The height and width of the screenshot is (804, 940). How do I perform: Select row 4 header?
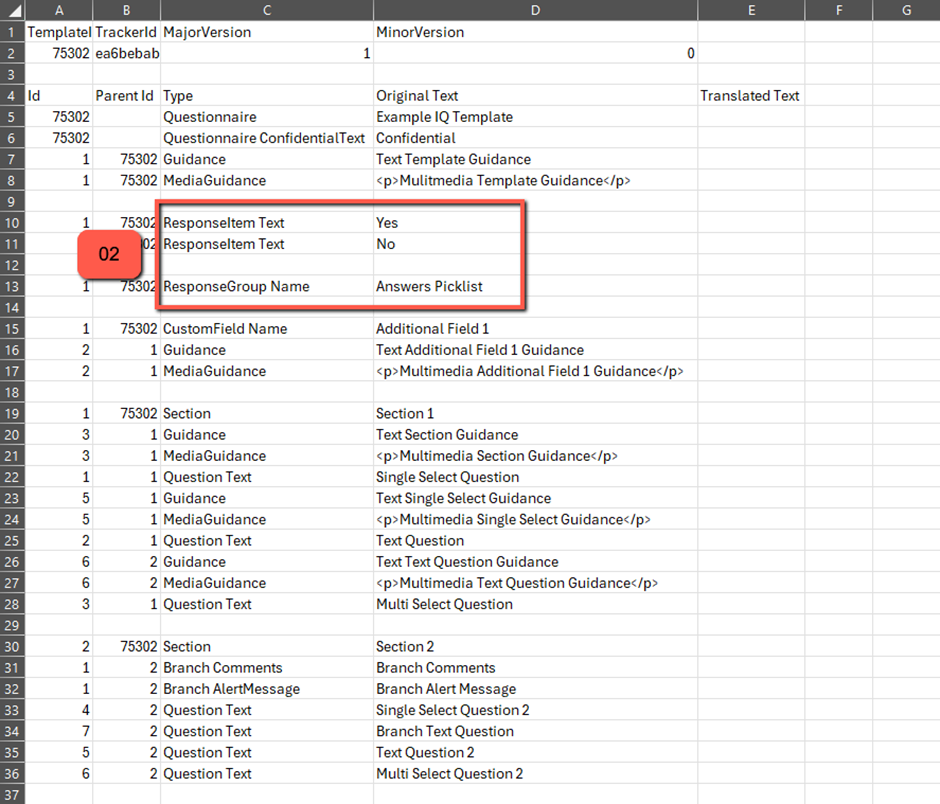point(12,96)
